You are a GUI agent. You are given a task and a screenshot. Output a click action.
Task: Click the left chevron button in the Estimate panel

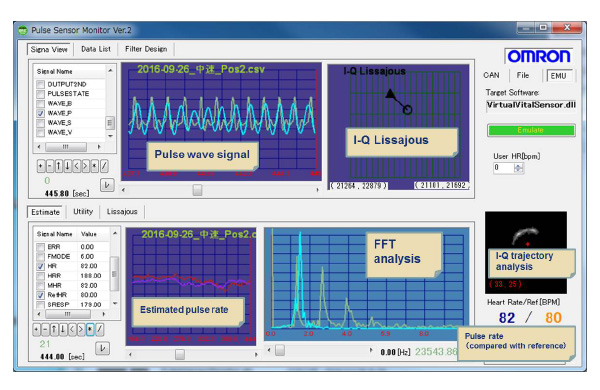pyautogui.click(x=72, y=329)
